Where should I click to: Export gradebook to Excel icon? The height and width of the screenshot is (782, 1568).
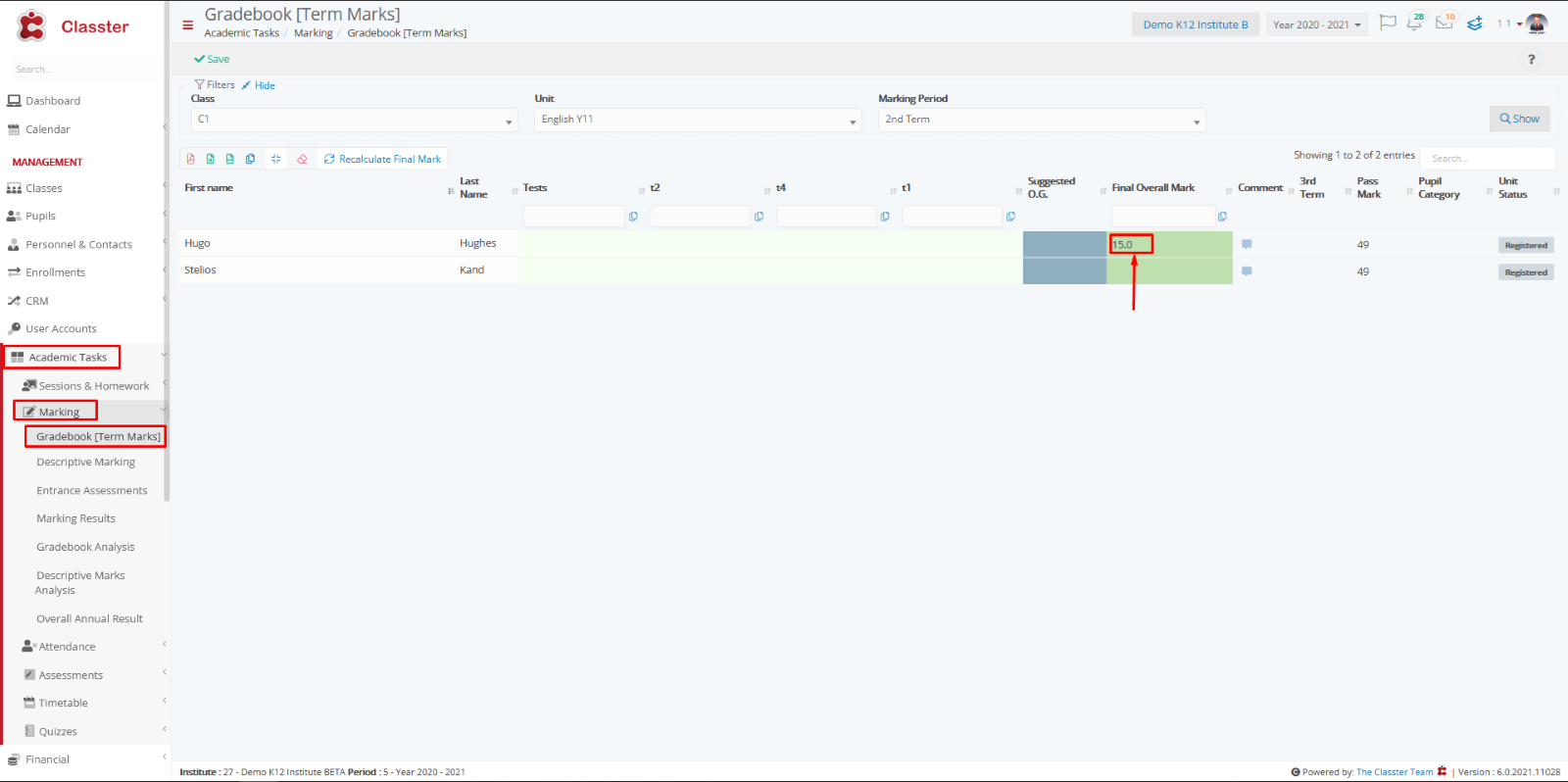coord(210,159)
